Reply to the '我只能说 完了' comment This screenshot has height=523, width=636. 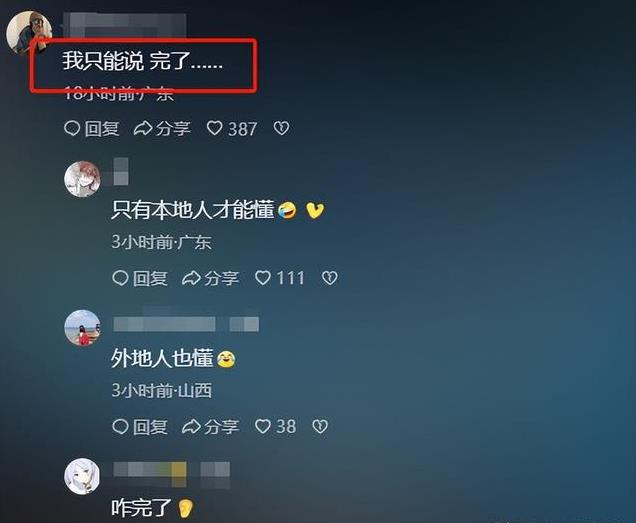(92, 129)
